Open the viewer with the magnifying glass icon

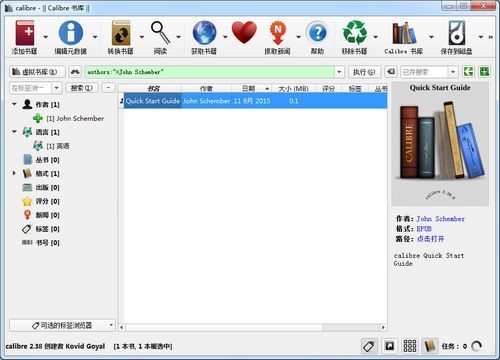160,33
